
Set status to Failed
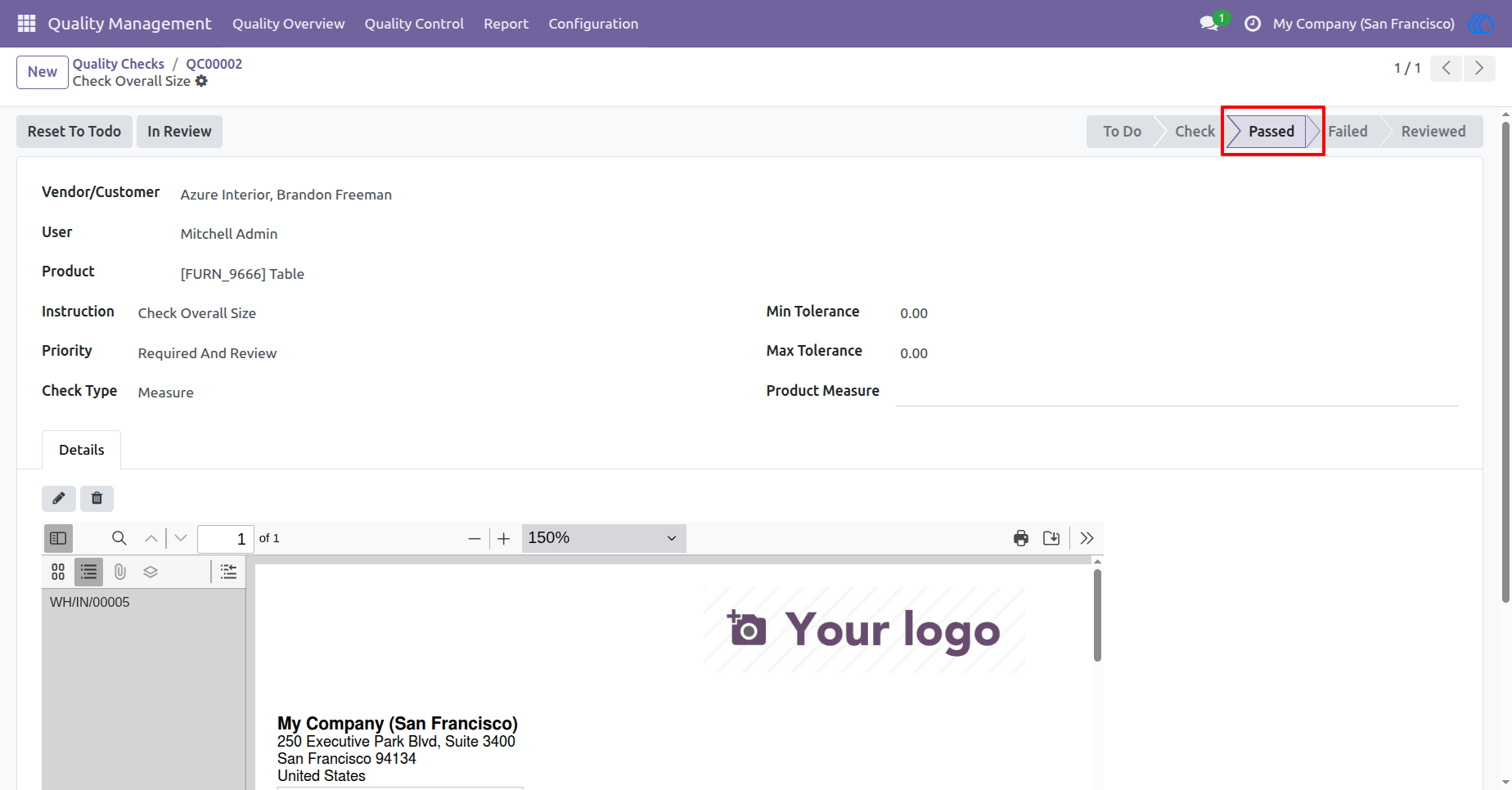(x=1348, y=132)
